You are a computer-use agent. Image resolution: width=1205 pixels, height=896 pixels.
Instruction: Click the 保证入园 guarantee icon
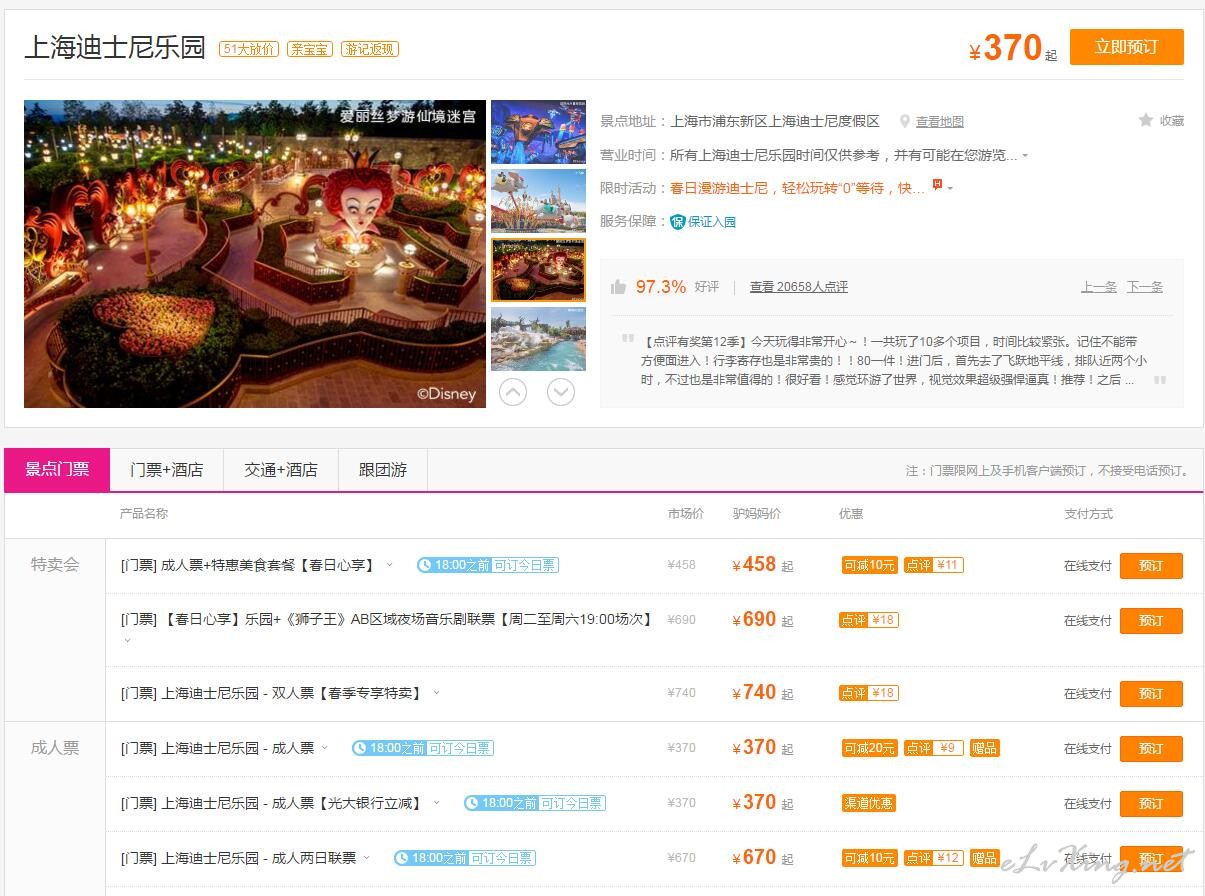677,222
